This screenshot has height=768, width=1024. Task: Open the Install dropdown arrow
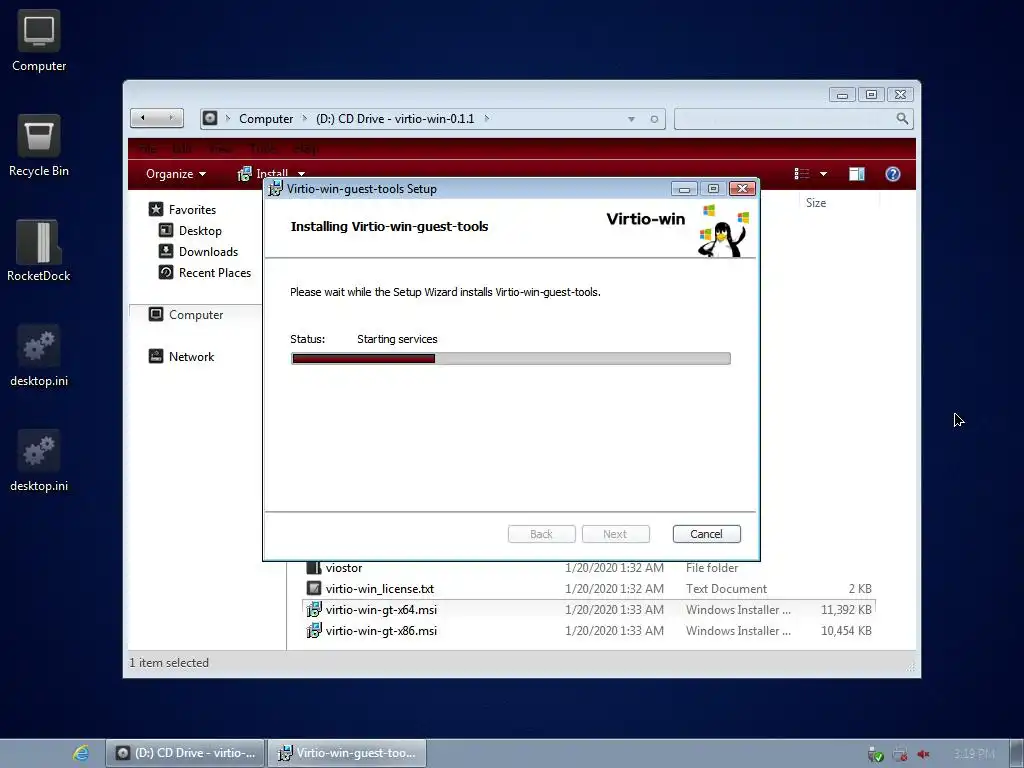tap(301, 174)
